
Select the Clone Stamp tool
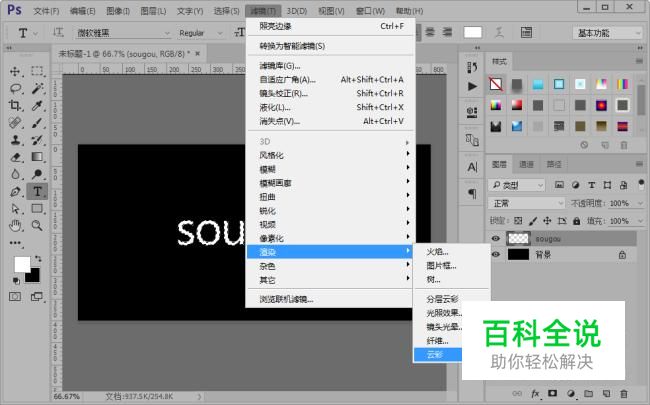point(15,140)
